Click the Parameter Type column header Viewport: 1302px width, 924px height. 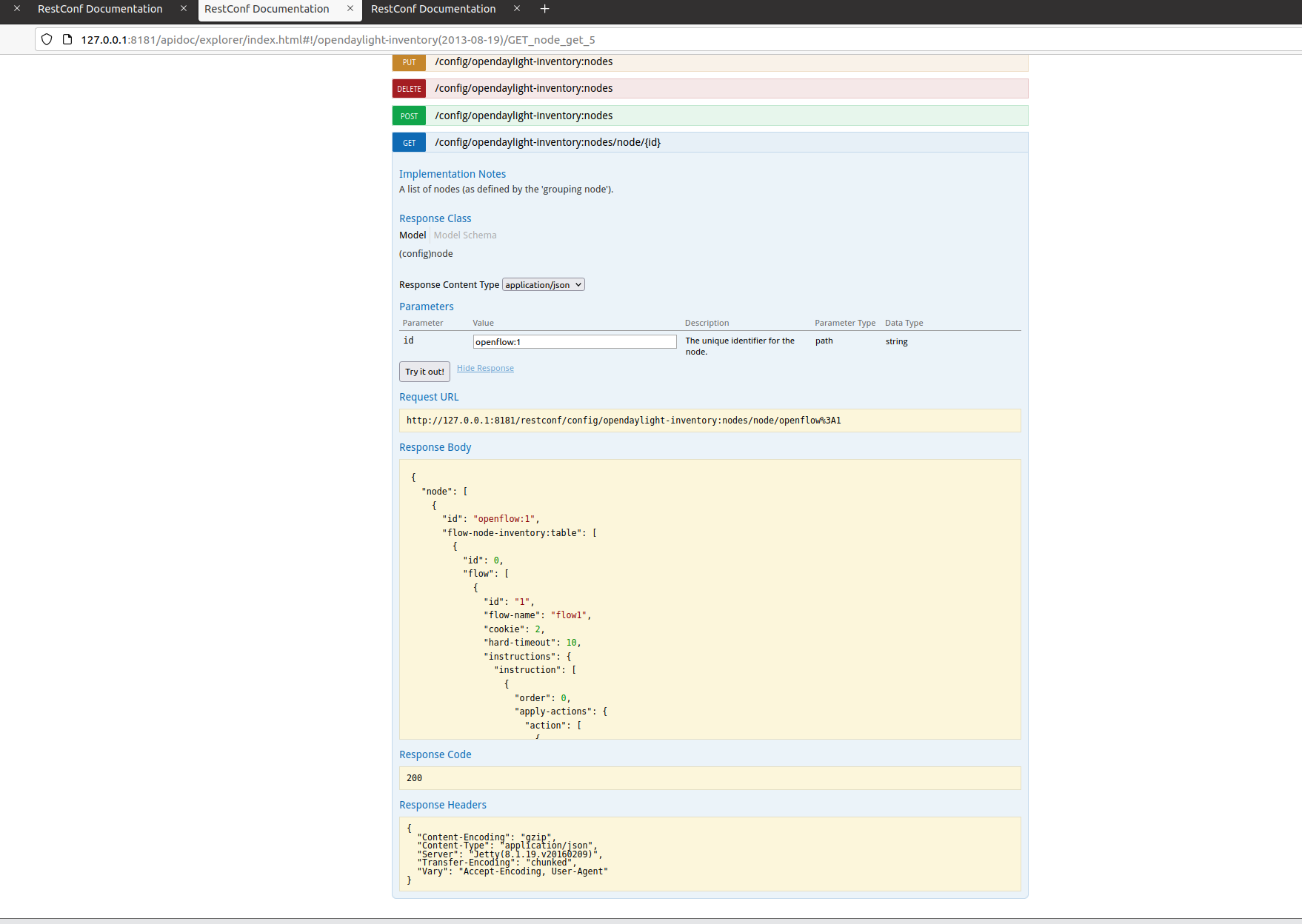[x=845, y=323]
